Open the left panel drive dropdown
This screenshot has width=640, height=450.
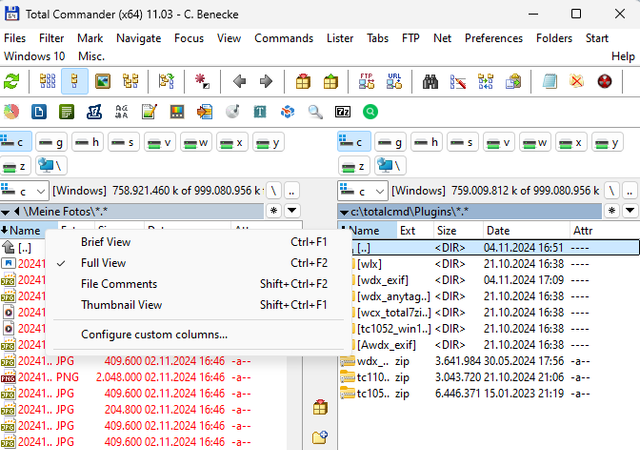(x=24, y=191)
